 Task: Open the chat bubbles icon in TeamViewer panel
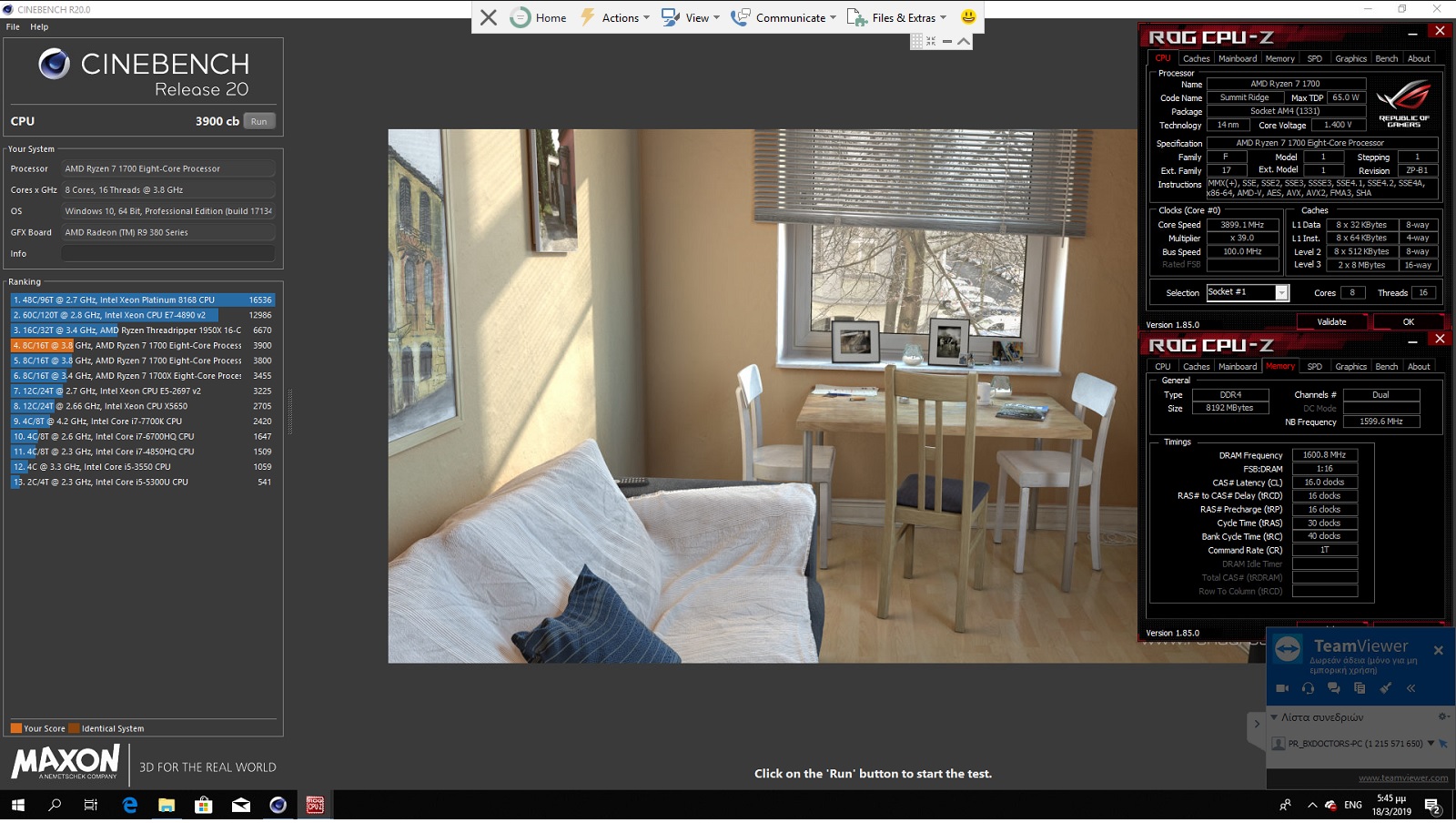point(1333,688)
